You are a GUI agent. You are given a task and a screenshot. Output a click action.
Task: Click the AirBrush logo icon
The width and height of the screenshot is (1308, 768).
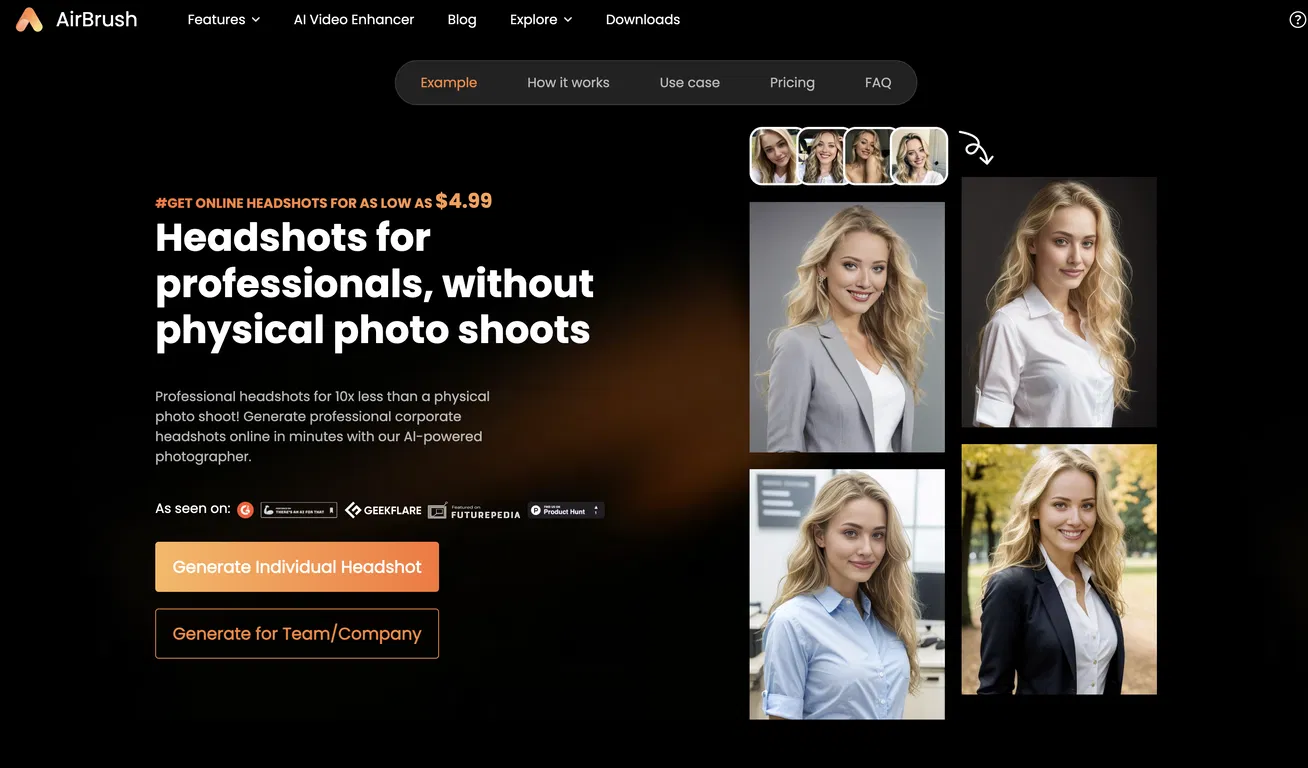tap(29, 19)
